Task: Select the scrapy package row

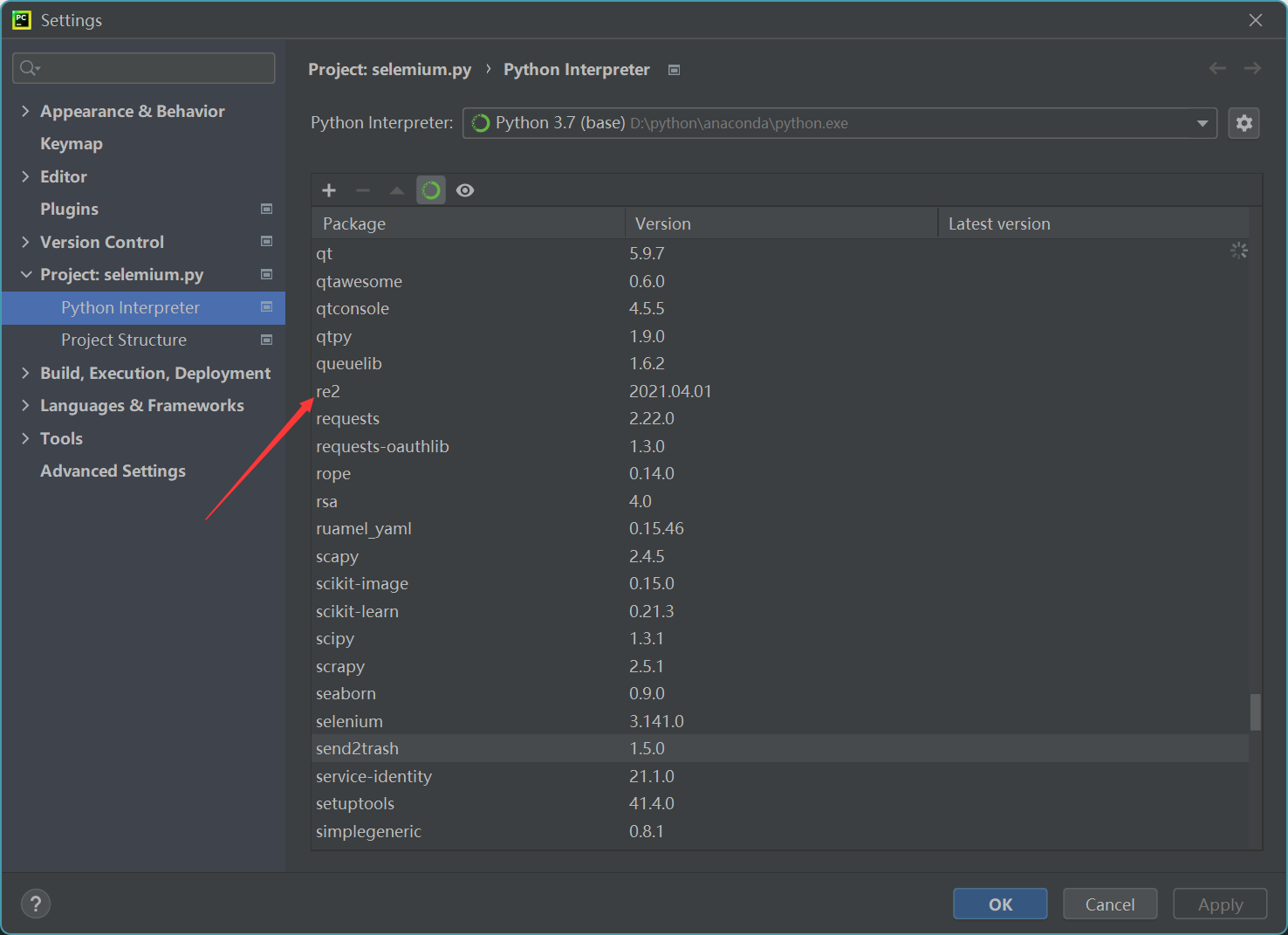Action: [x=780, y=666]
